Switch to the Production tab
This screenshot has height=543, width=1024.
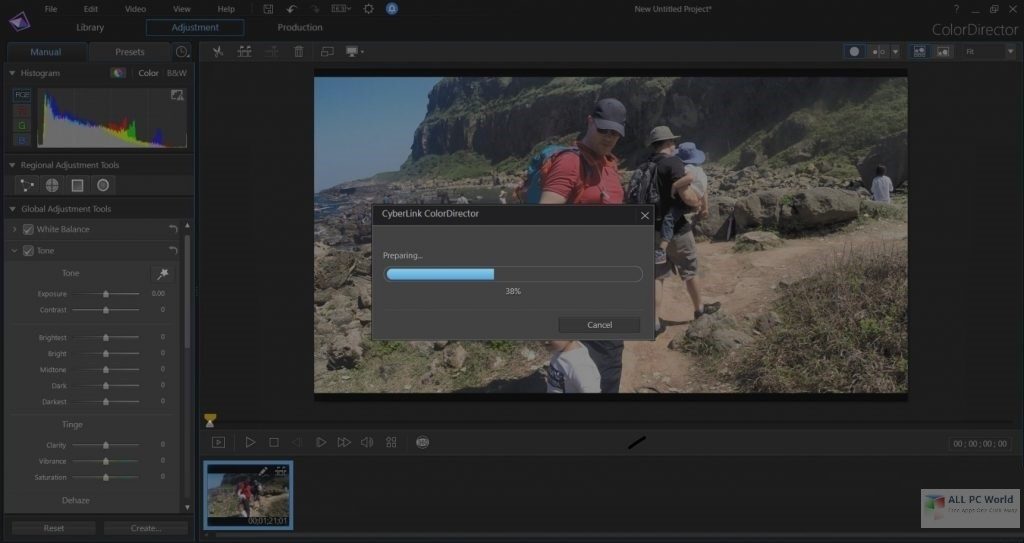pos(300,27)
